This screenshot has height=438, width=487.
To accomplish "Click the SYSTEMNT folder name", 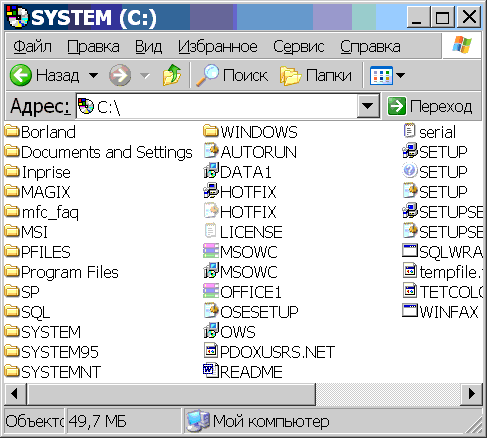I will (x=61, y=372).
